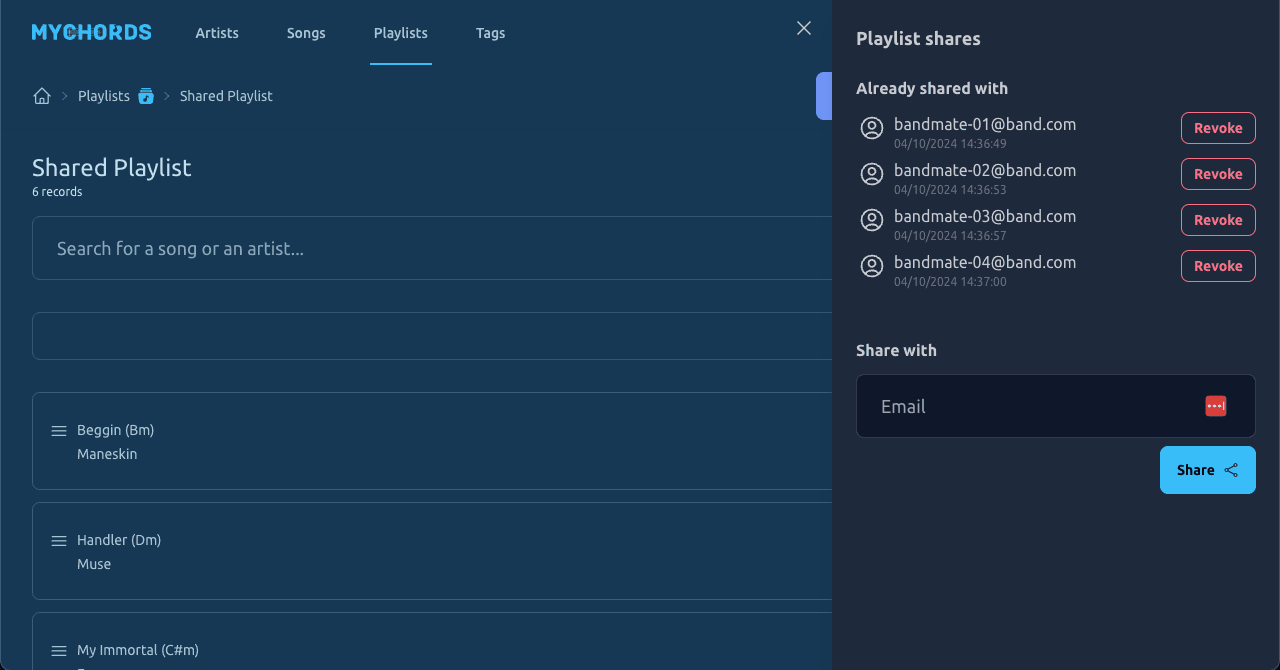Open the Artists menu tab

pyautogui.click(x=217, y=33)
